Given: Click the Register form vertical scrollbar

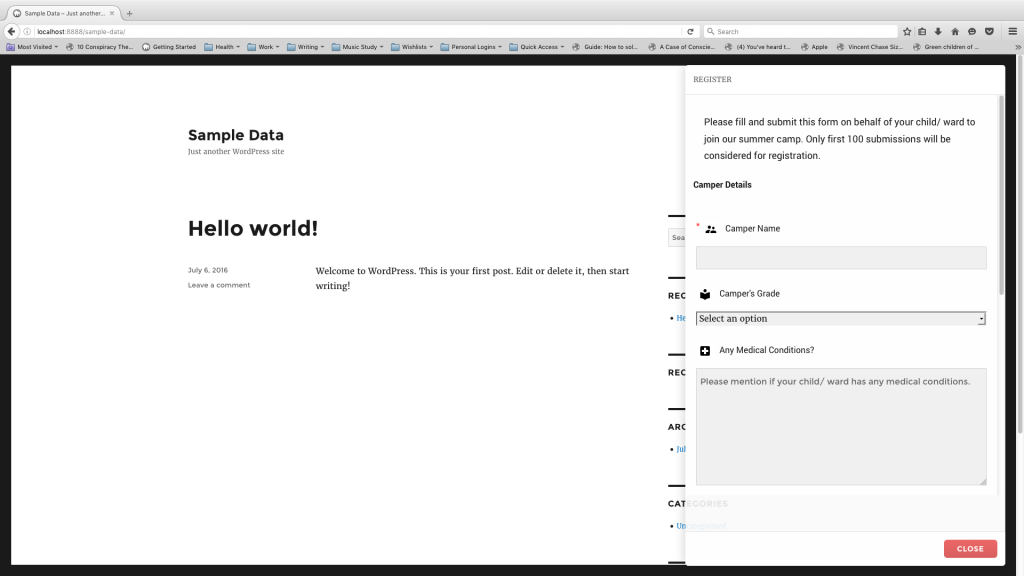Looking at the screenshot, I should coord(1001,195).
